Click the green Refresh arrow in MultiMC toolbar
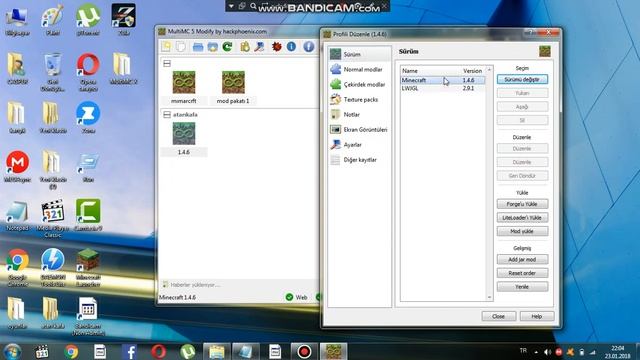 (x=227, y=47)
